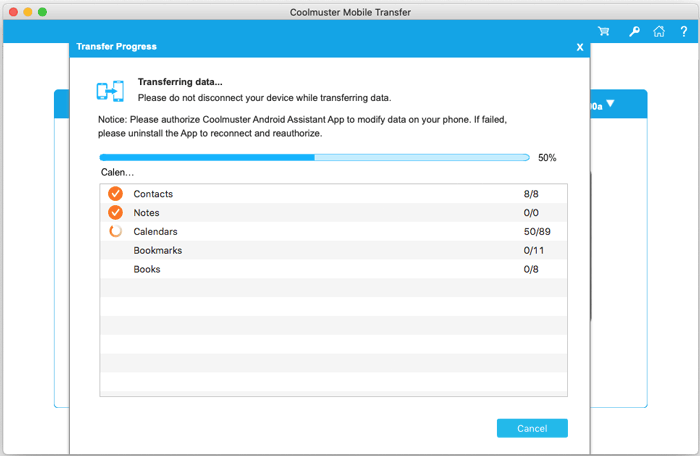This screenshot has width=700, height=456.
Task: Click the 0/8 Books count
Action: pos(531,269)
